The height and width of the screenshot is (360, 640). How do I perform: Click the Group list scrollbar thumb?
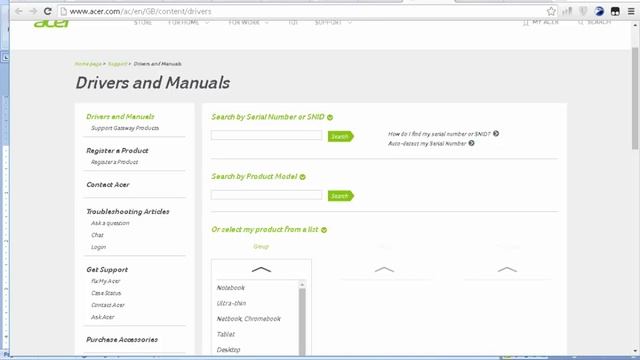pos(302,322)
